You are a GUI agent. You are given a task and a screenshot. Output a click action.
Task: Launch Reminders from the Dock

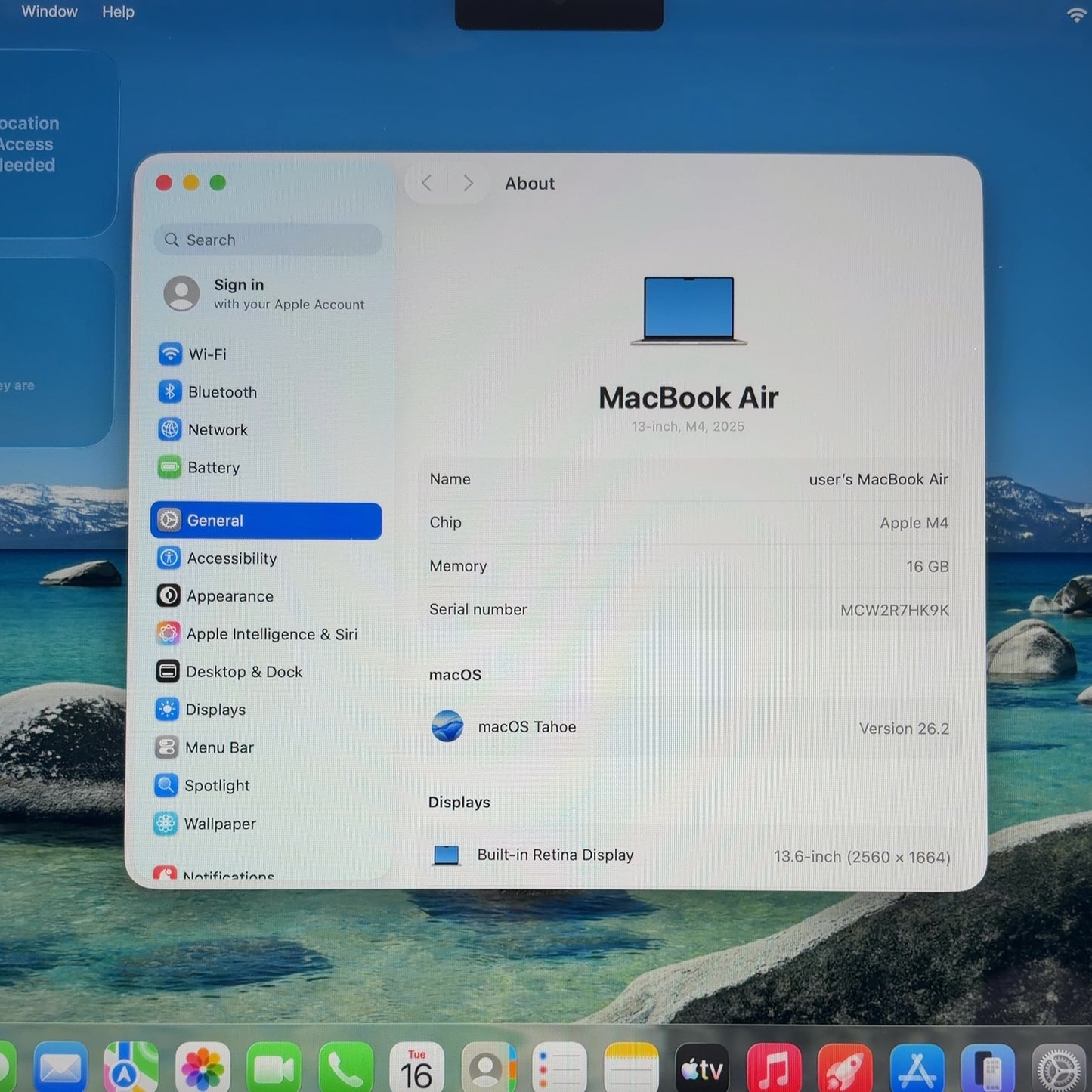559,1069
